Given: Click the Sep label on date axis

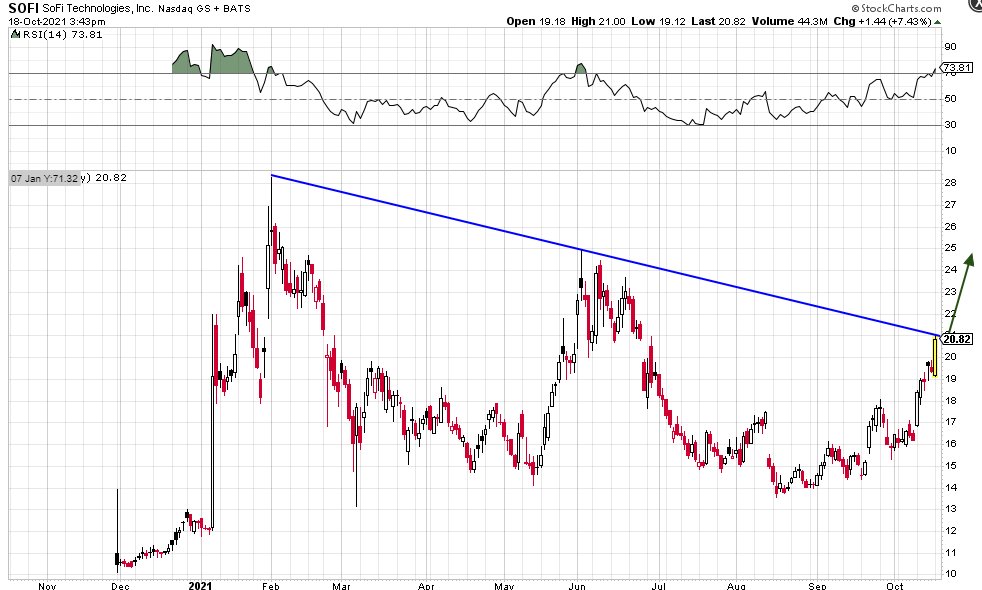Looking at the screenshot, I should (817, 586).
